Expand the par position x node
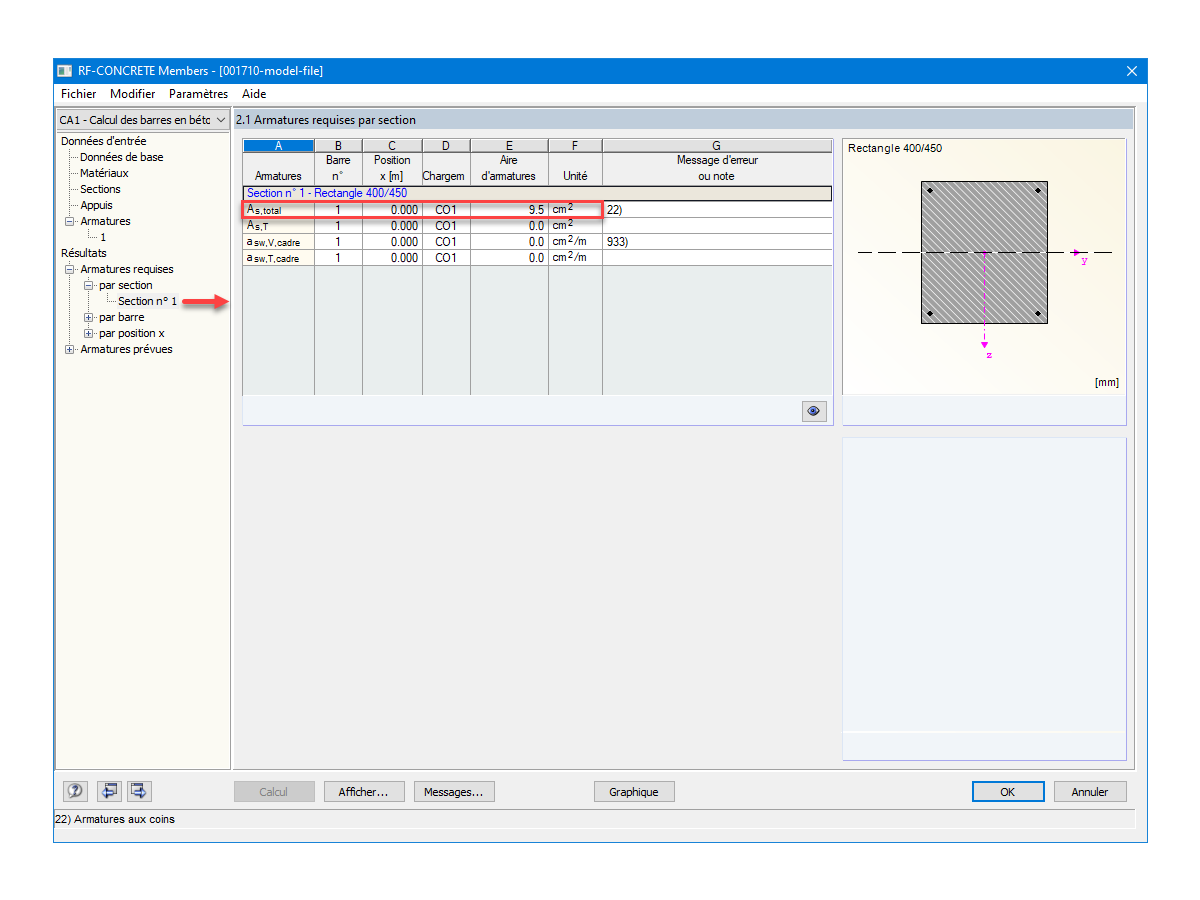This screenshot has height=900, width=1200. point(88,333)
